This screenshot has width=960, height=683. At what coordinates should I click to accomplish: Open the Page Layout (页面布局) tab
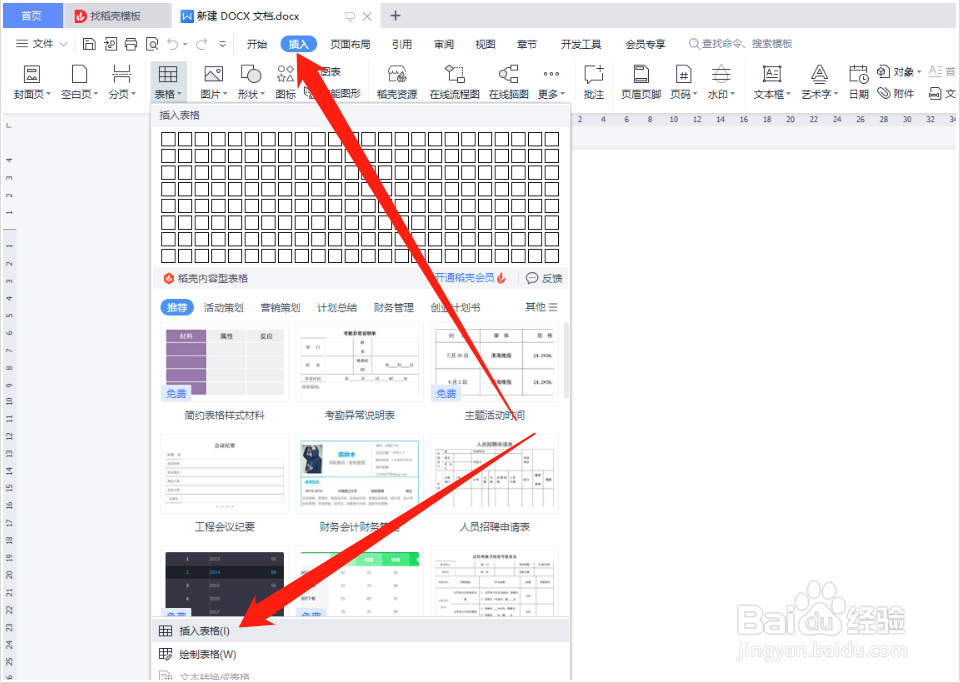click(x=350, y=44)
